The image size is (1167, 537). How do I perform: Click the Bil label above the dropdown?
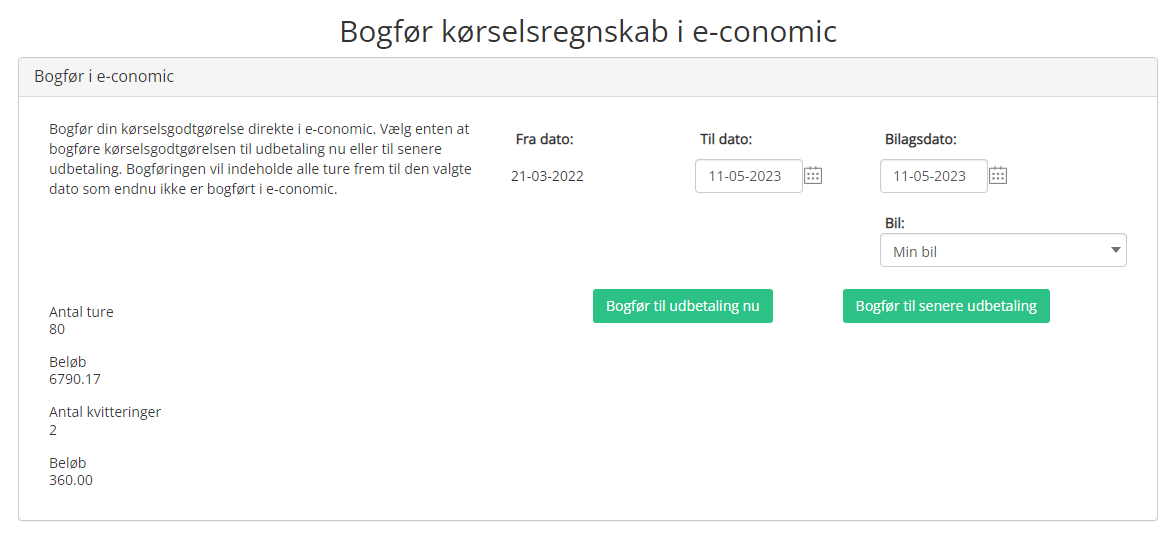(895, 222)
